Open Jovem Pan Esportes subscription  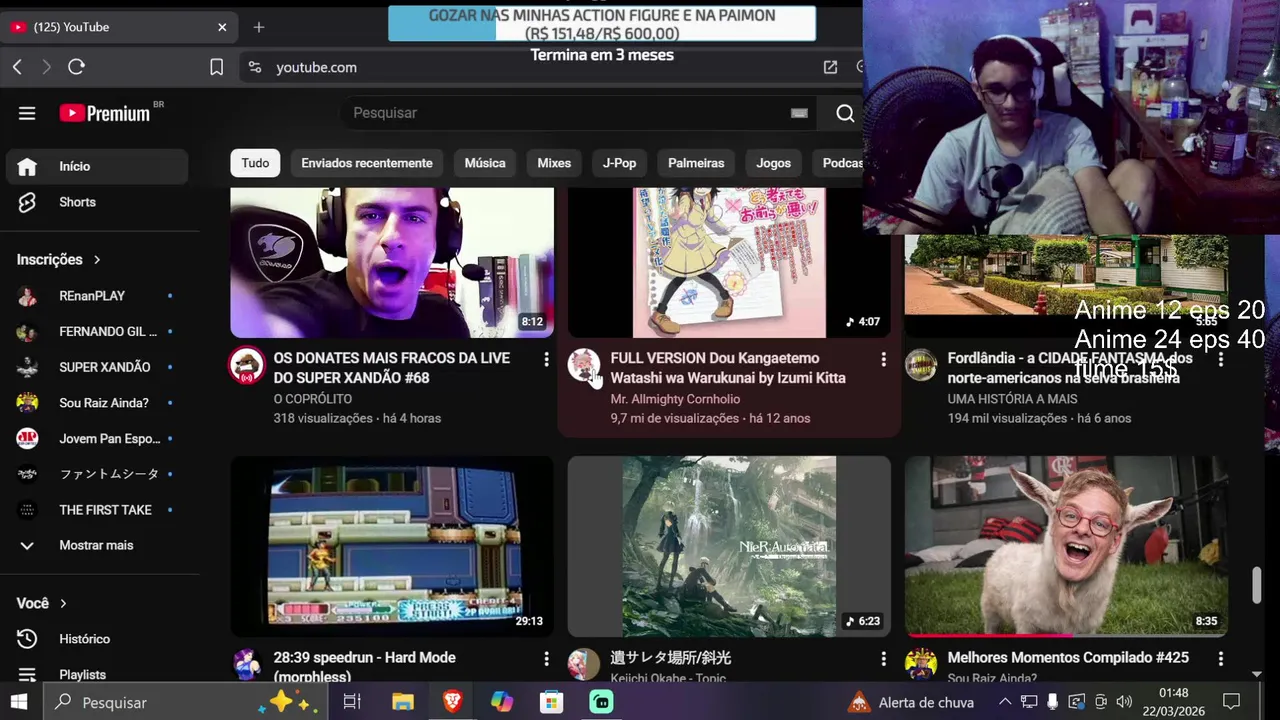(x=97, y=439)
